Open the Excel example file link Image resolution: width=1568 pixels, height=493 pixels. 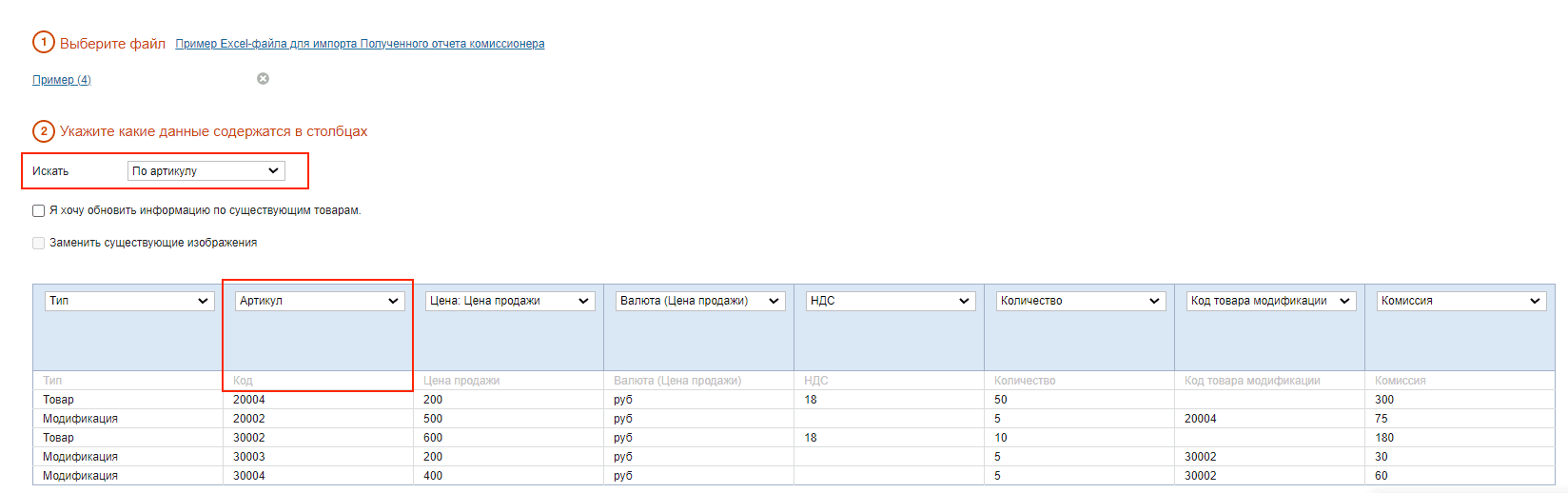point(360,44)
